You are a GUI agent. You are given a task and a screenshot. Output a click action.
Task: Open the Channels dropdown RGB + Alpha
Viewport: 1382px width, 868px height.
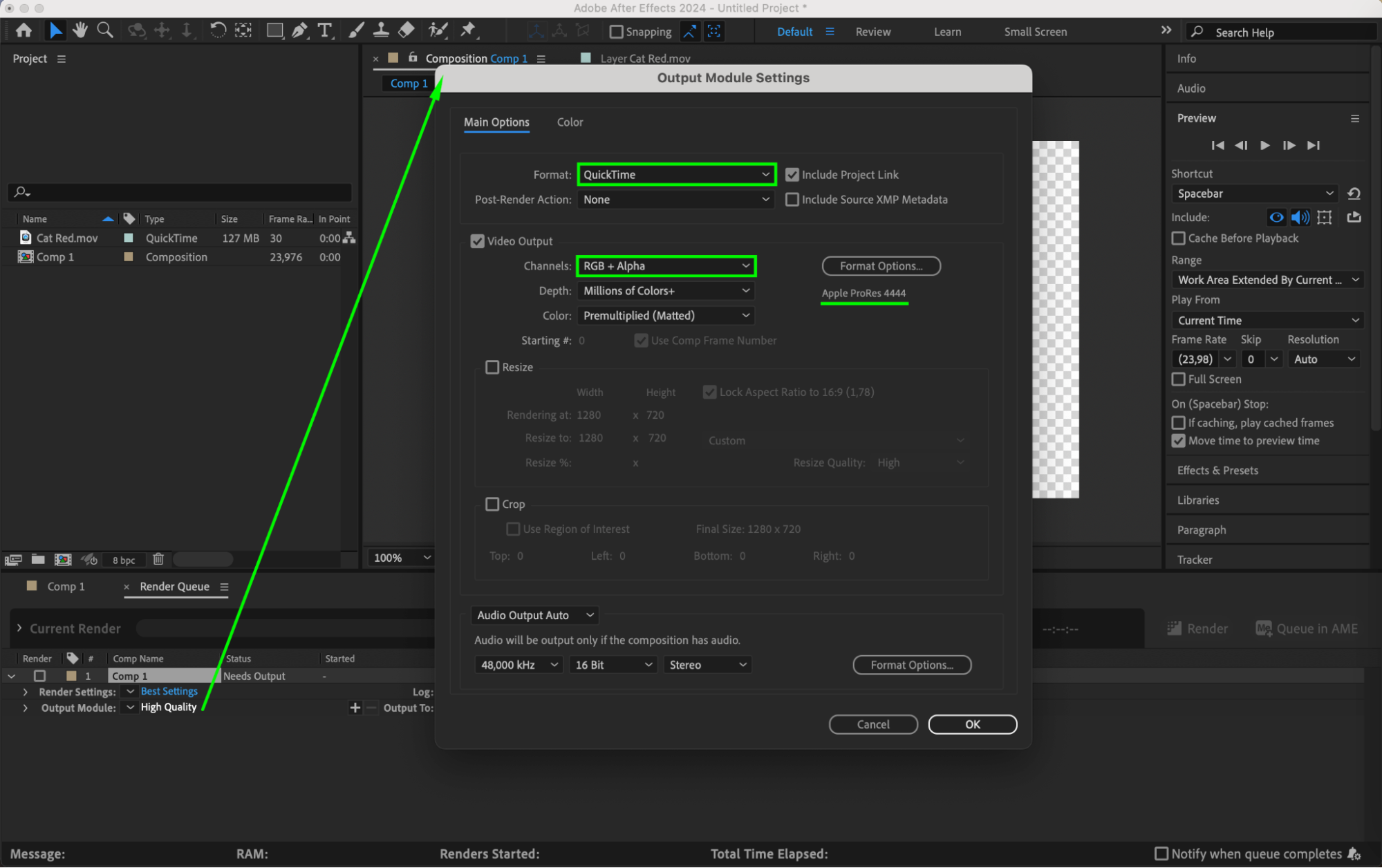pyautogui.click(x=666, y=266)
